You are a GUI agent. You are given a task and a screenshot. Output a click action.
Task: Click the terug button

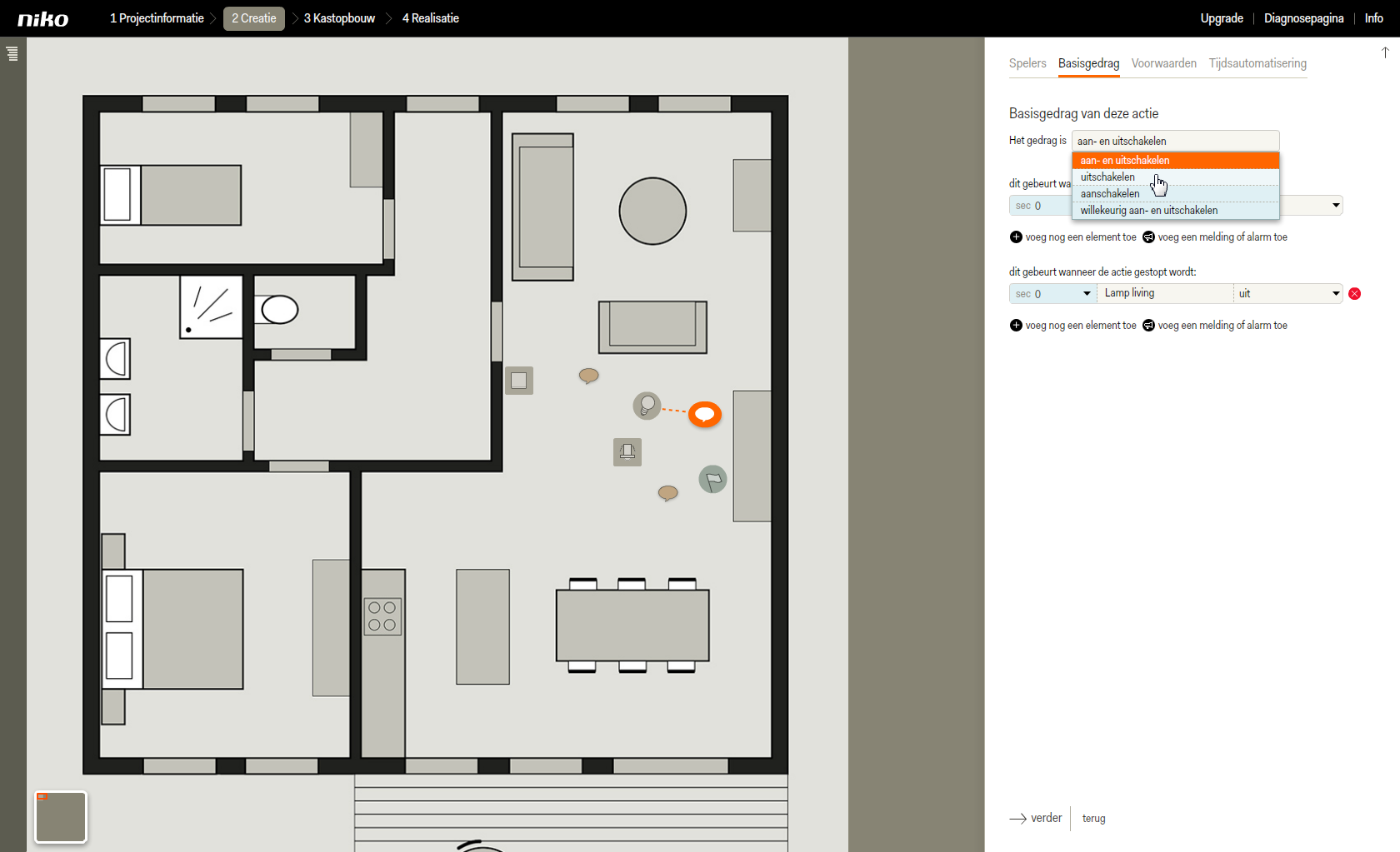pos(1094,819)
